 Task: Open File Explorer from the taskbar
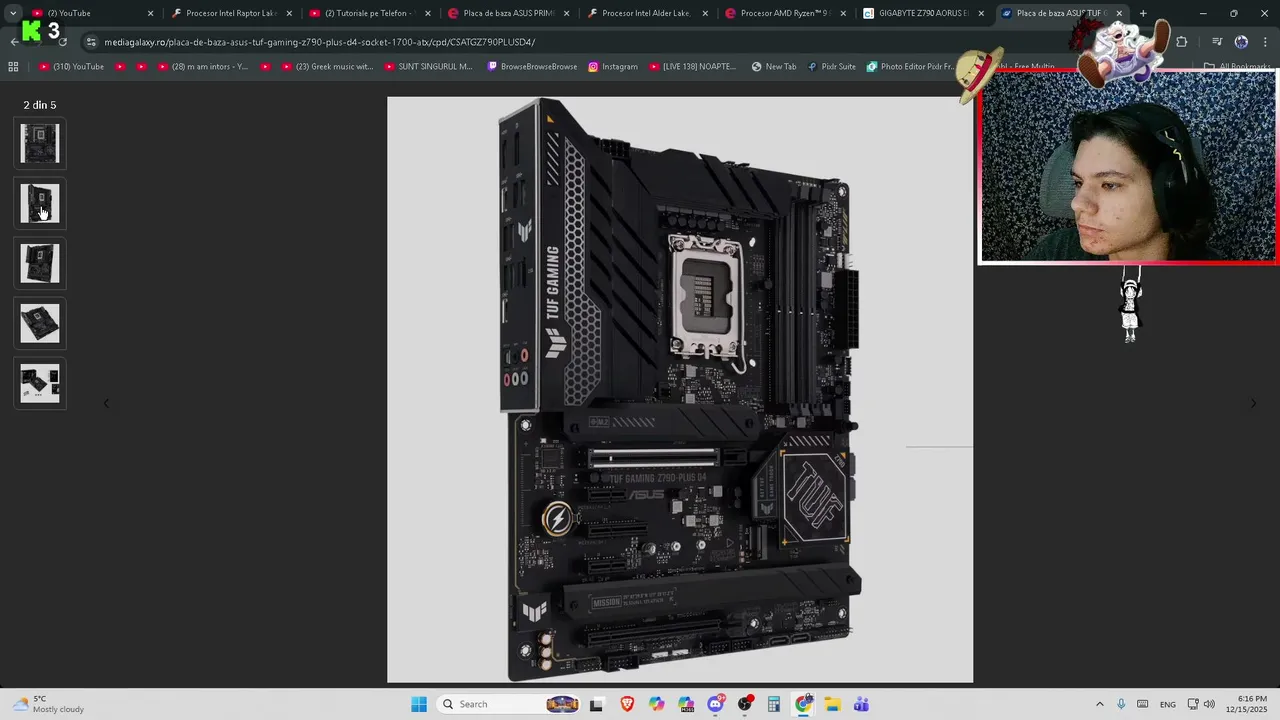(832, 704)
